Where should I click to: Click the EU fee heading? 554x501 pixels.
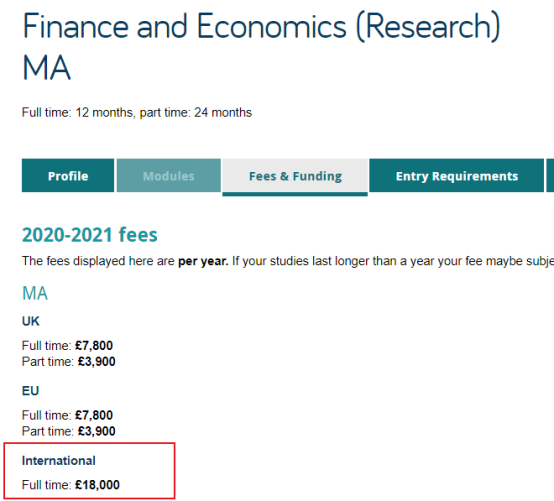(x=30, y=391)
